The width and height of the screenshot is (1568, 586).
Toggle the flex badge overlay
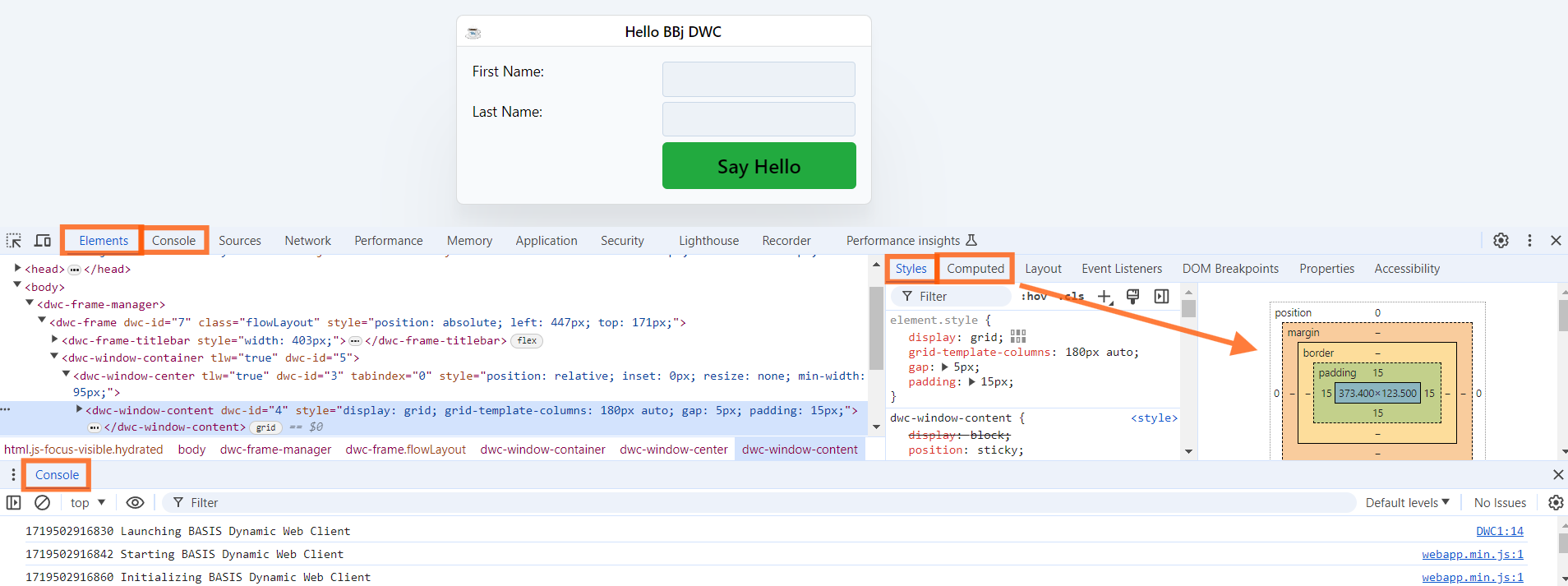[527, 340]
